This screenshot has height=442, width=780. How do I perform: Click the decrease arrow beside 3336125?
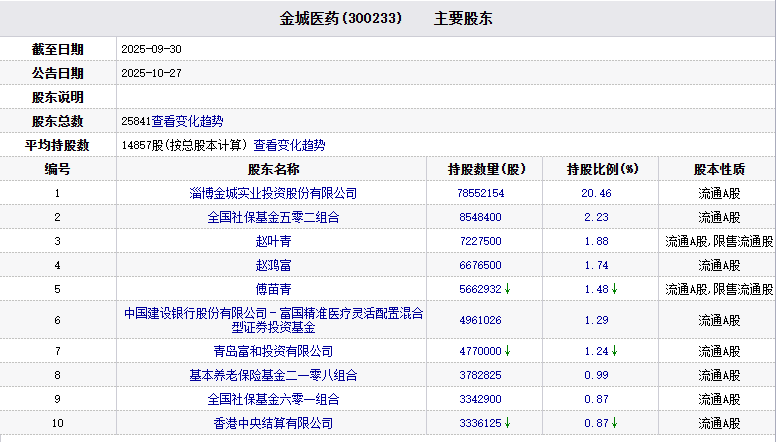508,423
